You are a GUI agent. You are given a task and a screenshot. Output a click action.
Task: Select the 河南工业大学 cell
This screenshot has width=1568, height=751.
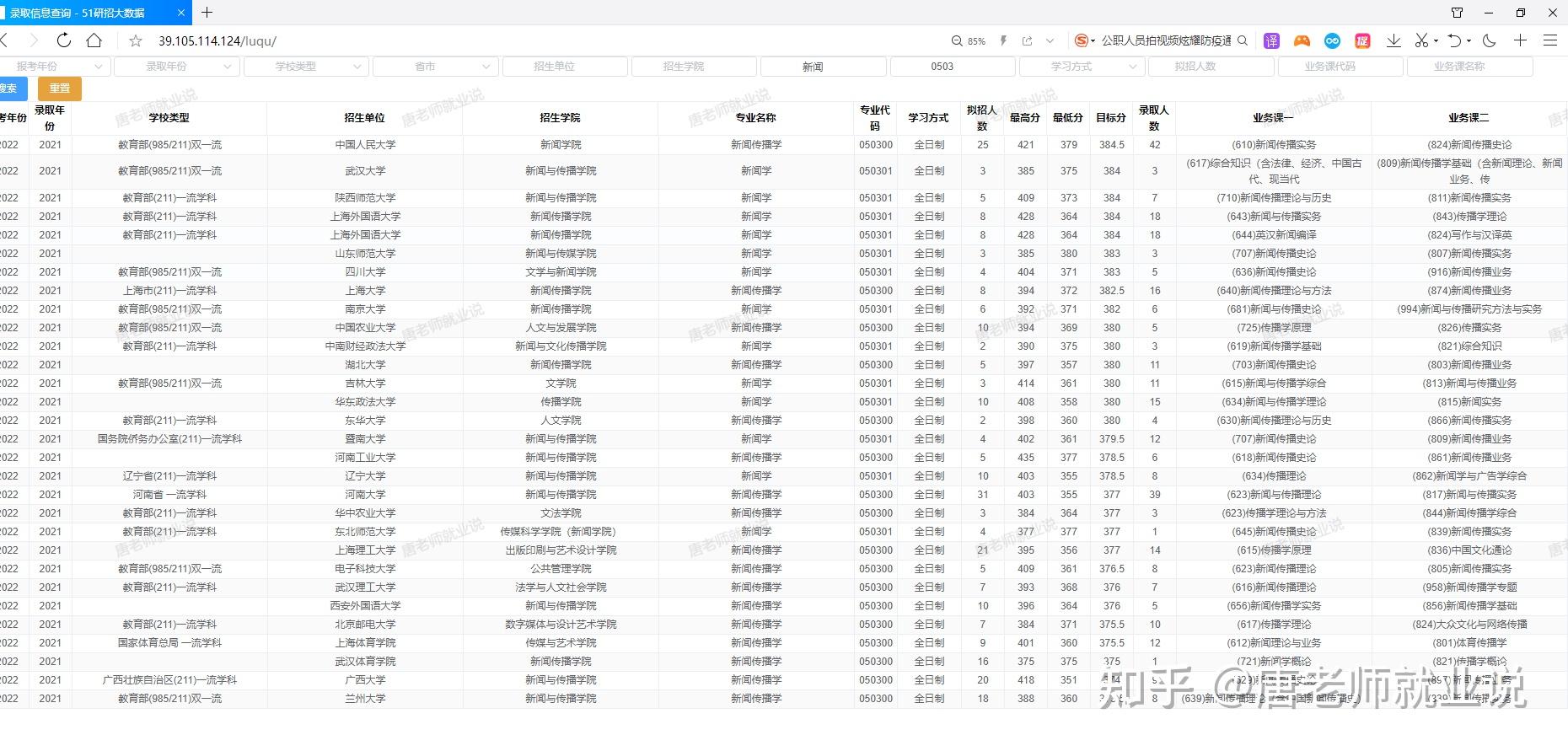pos(365,458)
